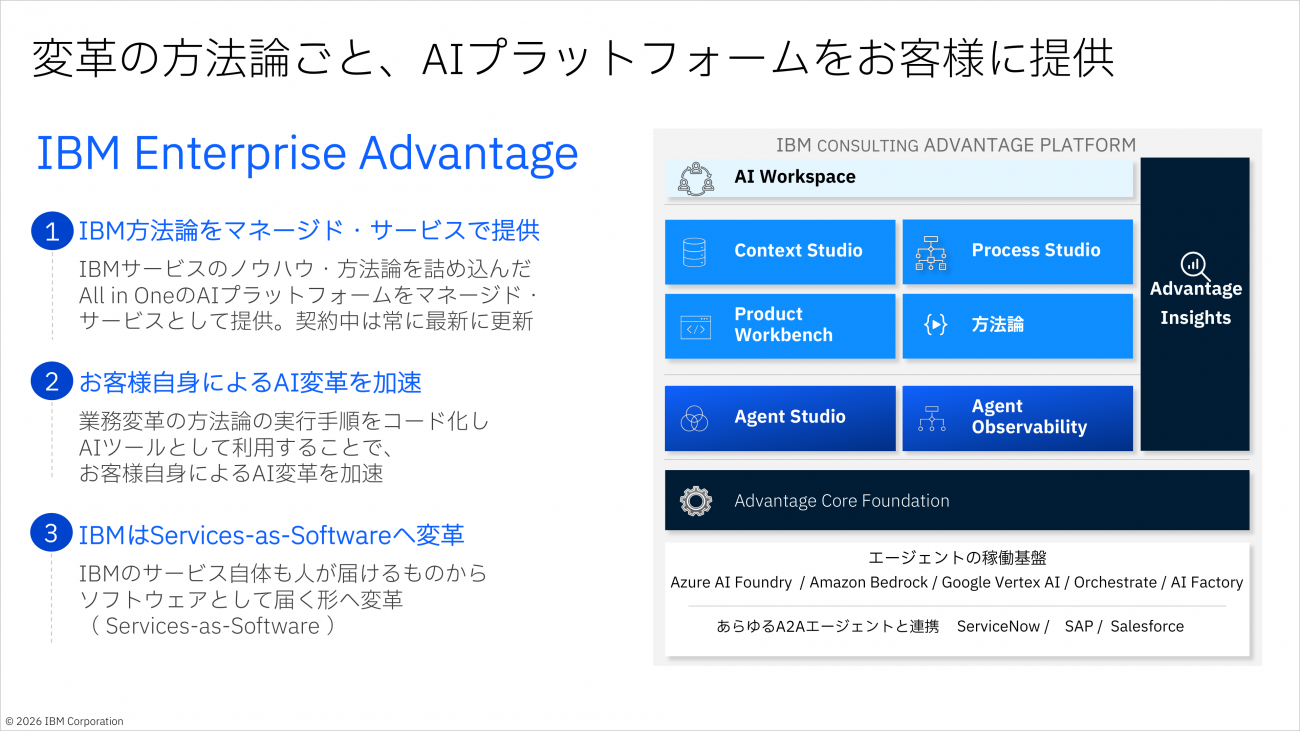Click the © 2026 IBM Corporation footer
The height and width of the screenshot is (731, 1300).
click(x=64, y=721)
